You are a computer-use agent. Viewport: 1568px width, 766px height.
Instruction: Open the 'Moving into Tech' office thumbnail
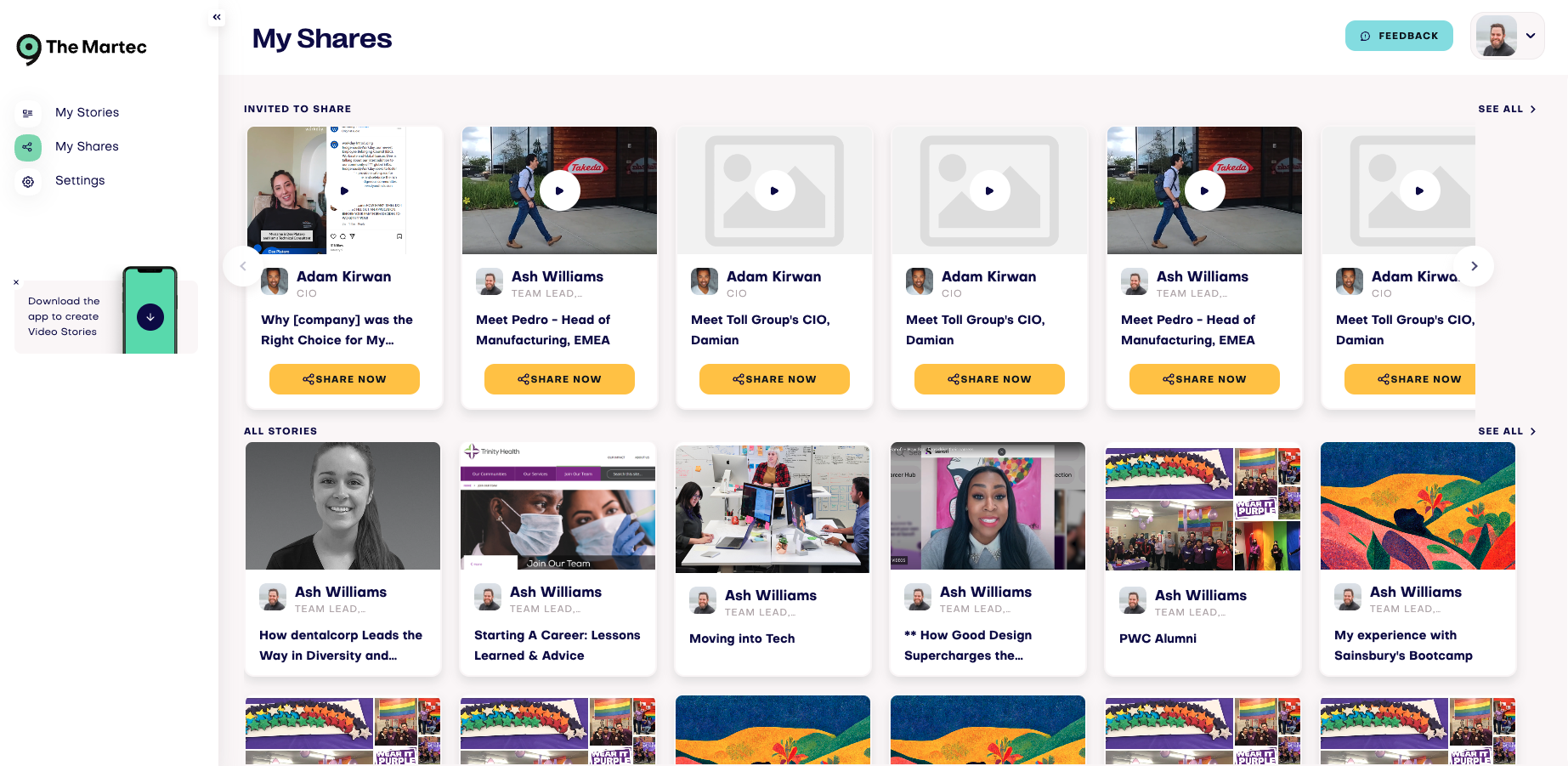pyautogui.click(x=773, y=509)
